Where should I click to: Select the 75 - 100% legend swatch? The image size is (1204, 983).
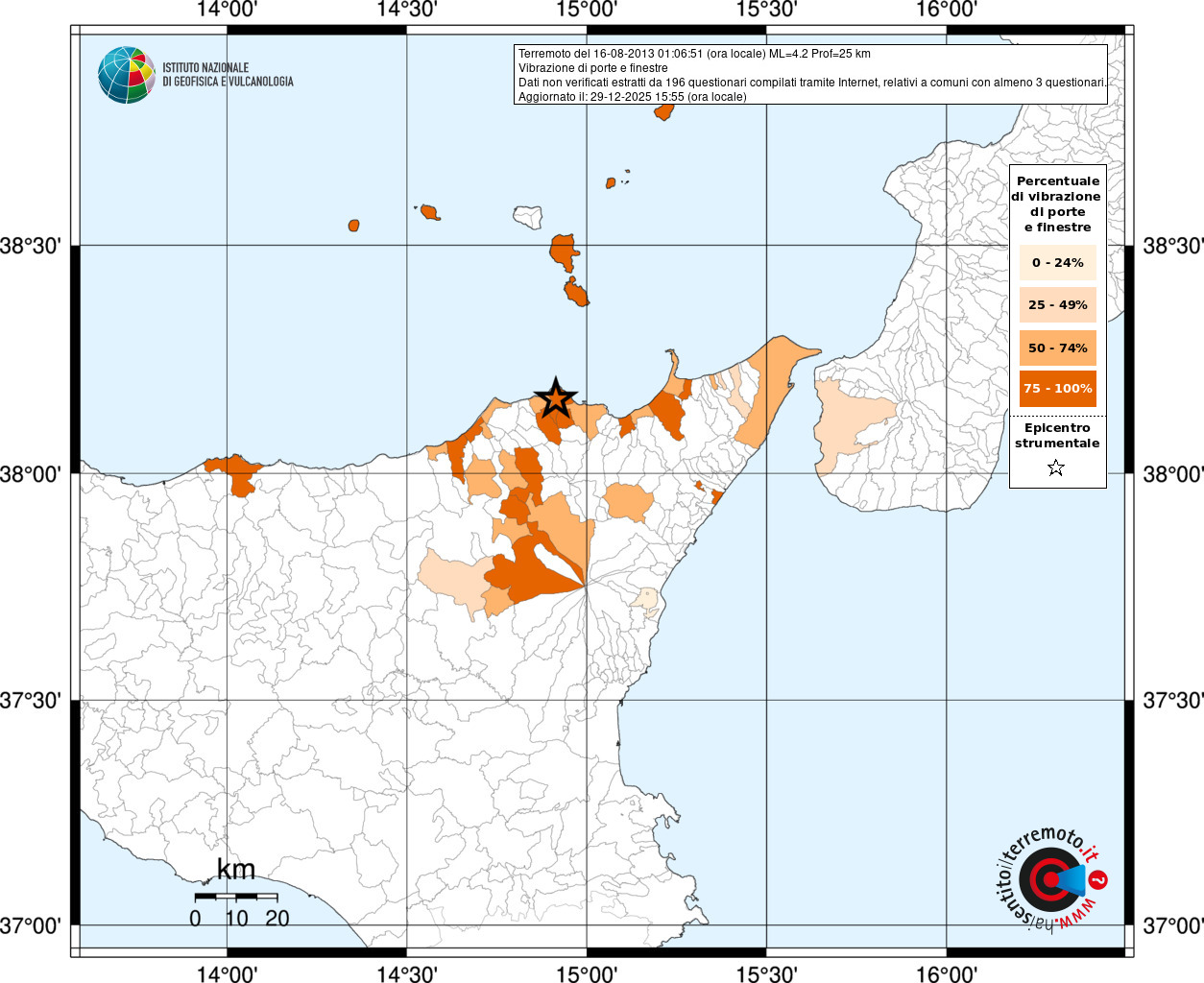tap(1058, 388)
